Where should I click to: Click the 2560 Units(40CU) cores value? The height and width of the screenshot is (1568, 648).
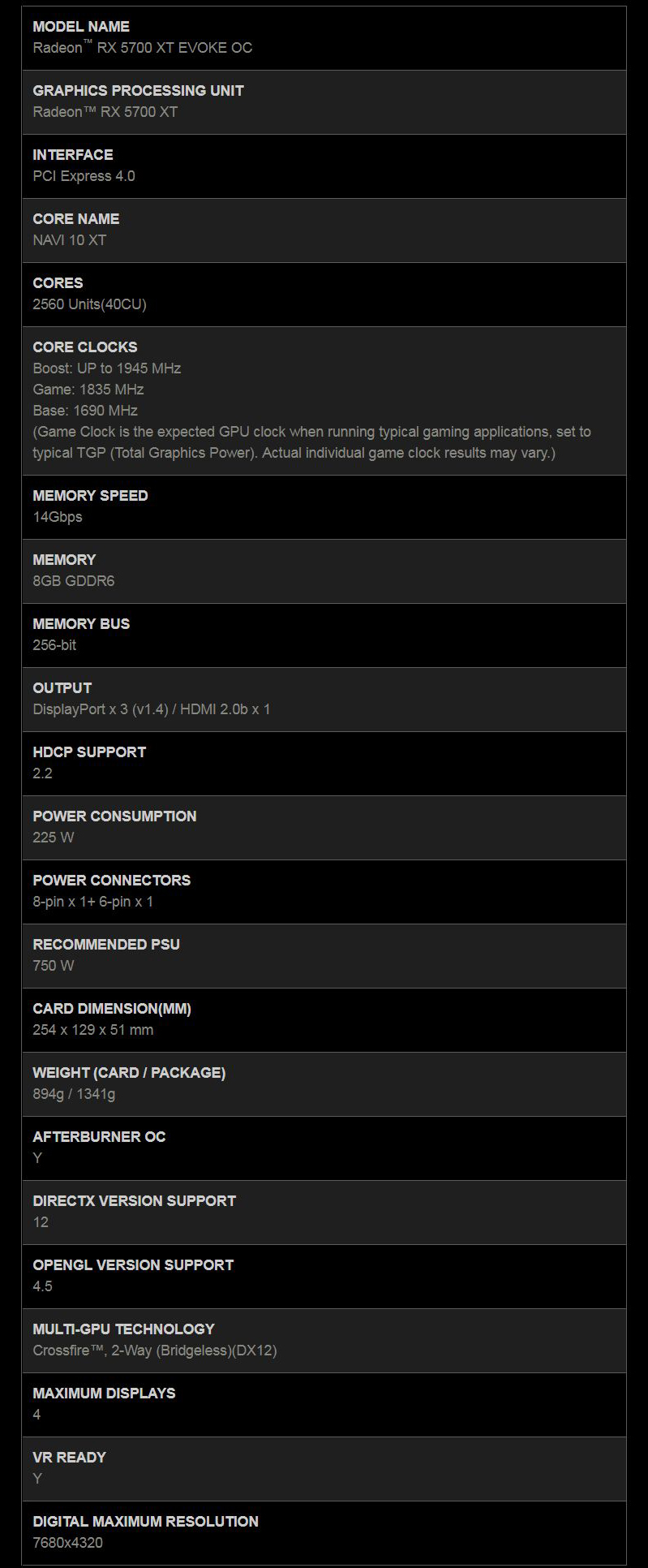(x=89, y=304)
